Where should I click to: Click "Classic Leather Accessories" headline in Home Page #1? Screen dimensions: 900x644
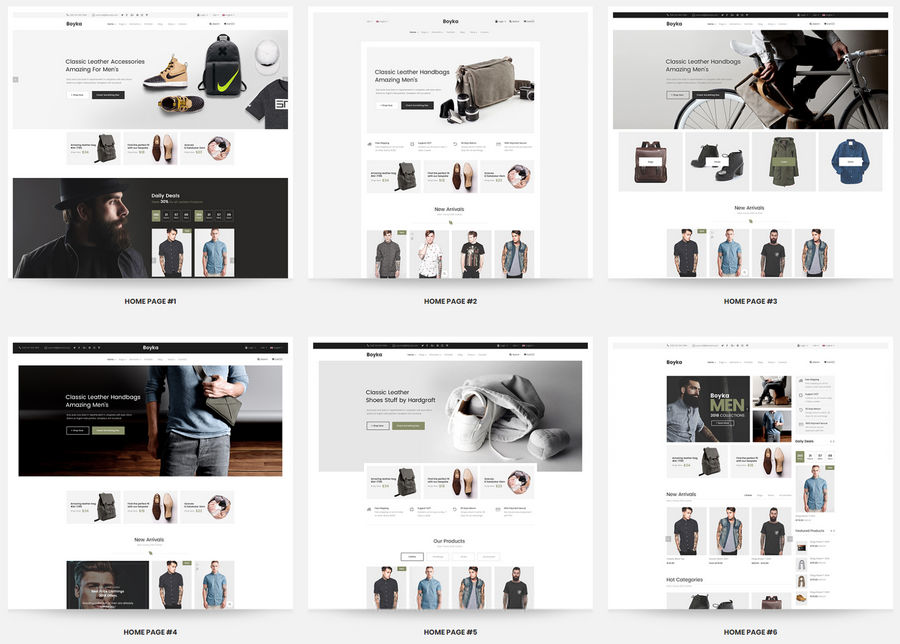point(105,61)
